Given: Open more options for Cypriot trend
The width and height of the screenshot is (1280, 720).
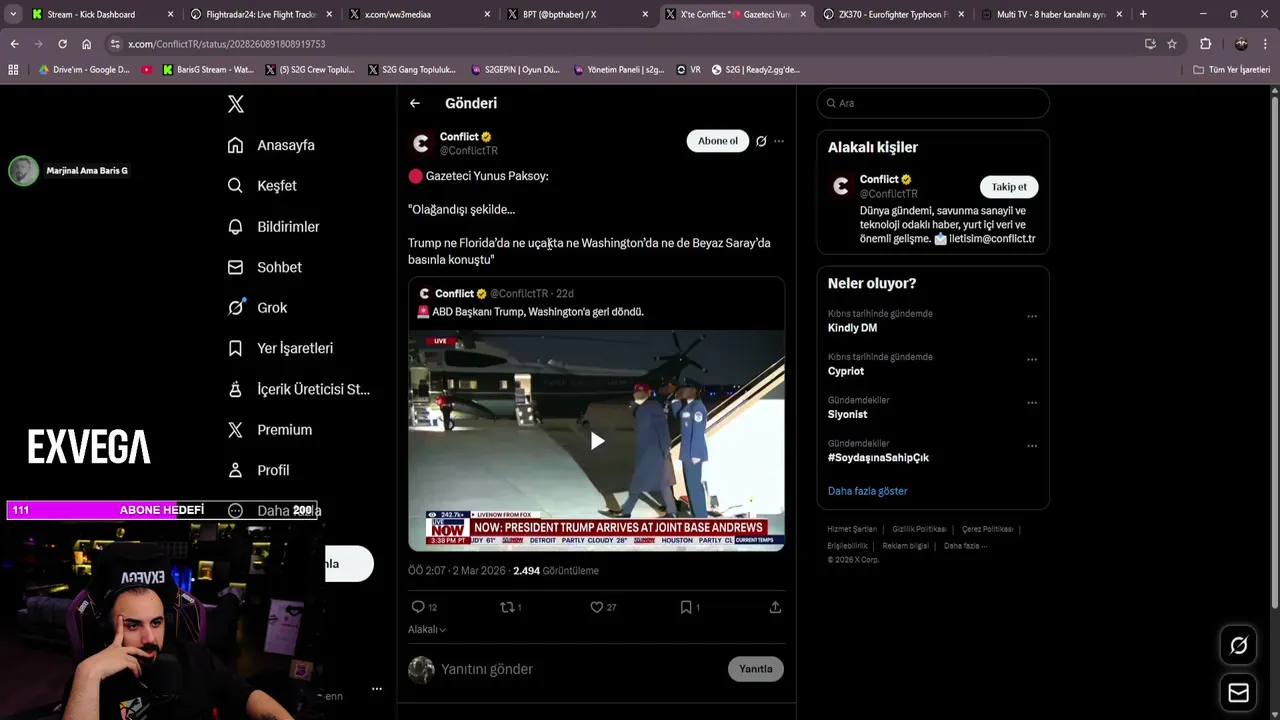Looking at the screenshot, I should coord(1032,359).
